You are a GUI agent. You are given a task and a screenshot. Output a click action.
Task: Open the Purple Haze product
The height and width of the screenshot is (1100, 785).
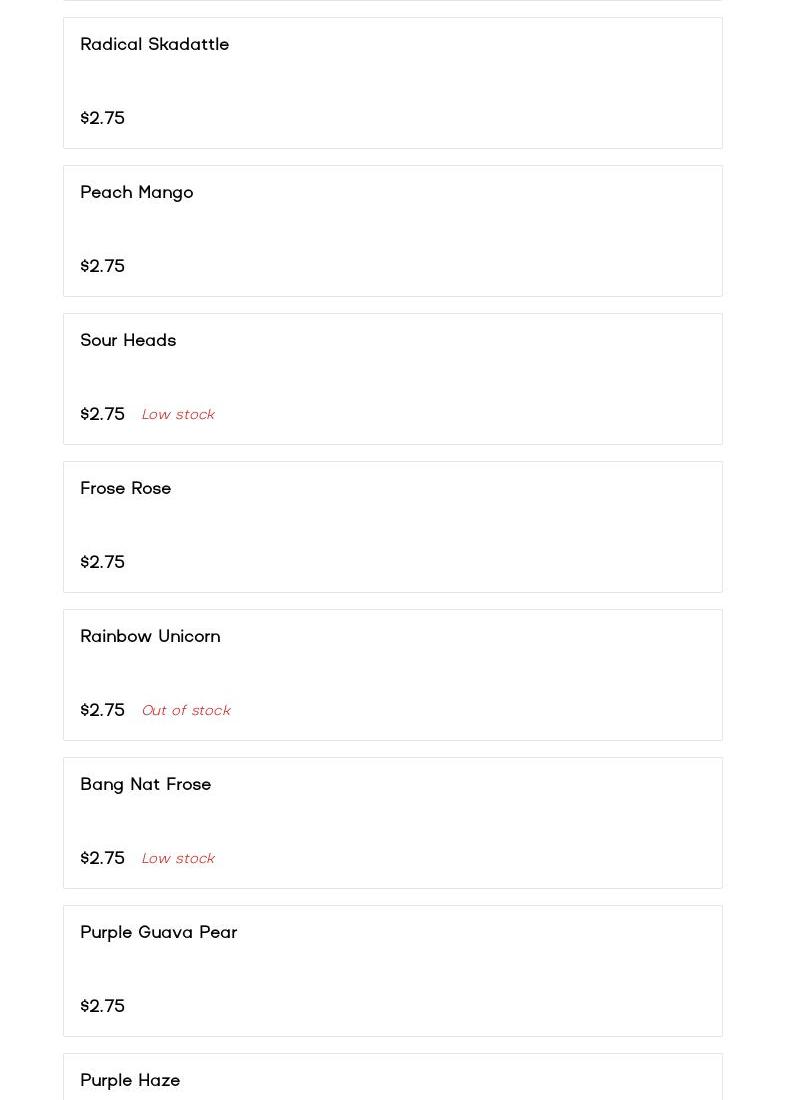tap(130, 1081)
